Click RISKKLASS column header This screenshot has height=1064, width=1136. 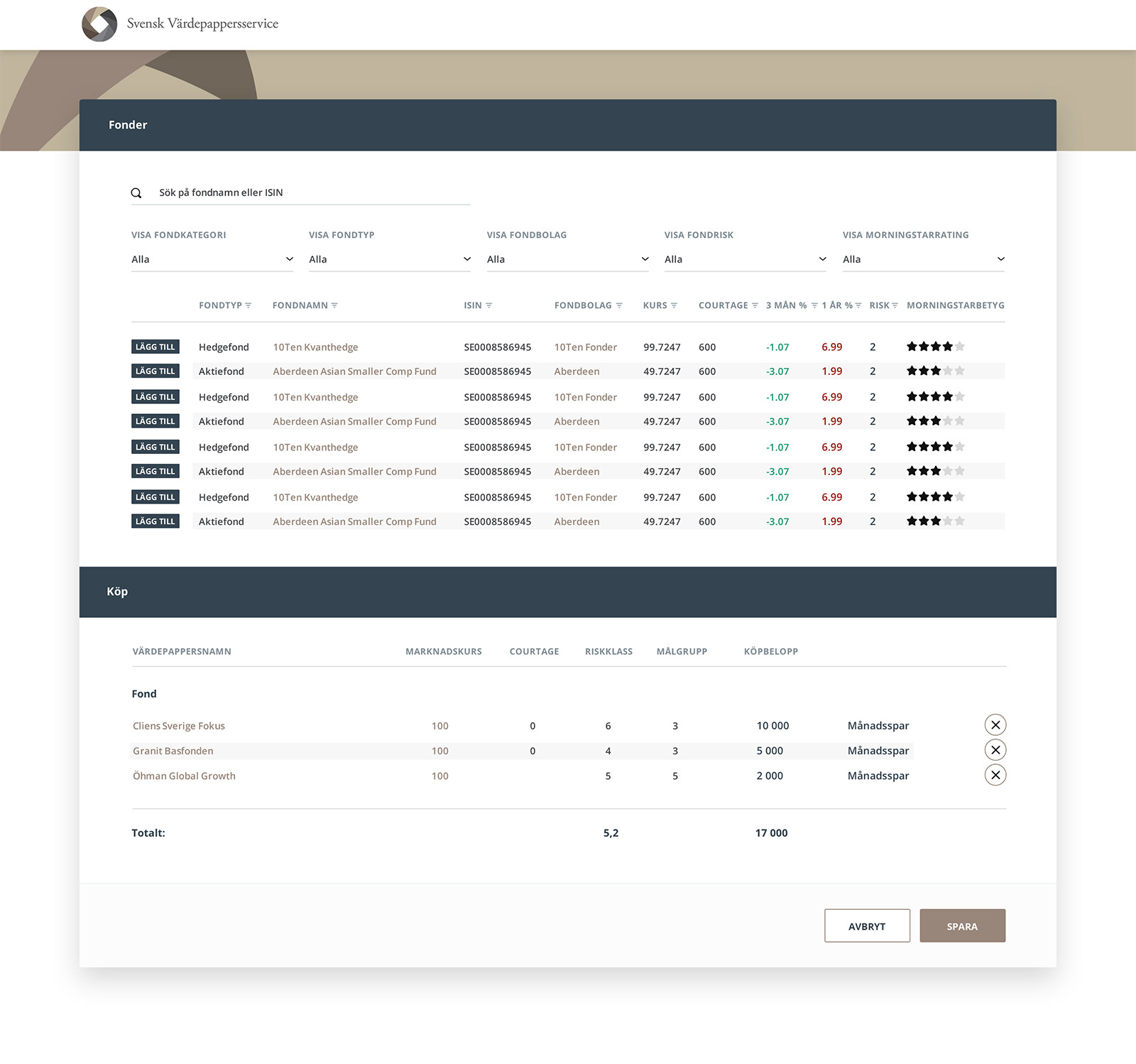608,651
